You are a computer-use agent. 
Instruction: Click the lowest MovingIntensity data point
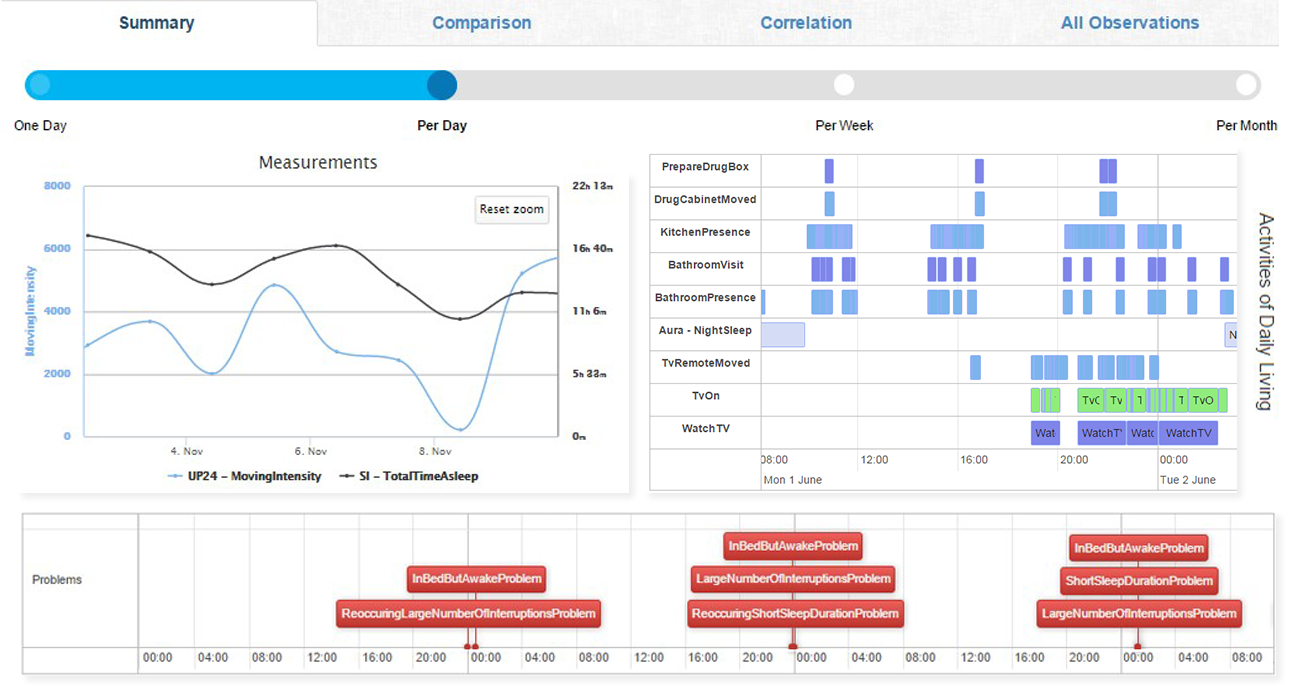tap(460, 429)
